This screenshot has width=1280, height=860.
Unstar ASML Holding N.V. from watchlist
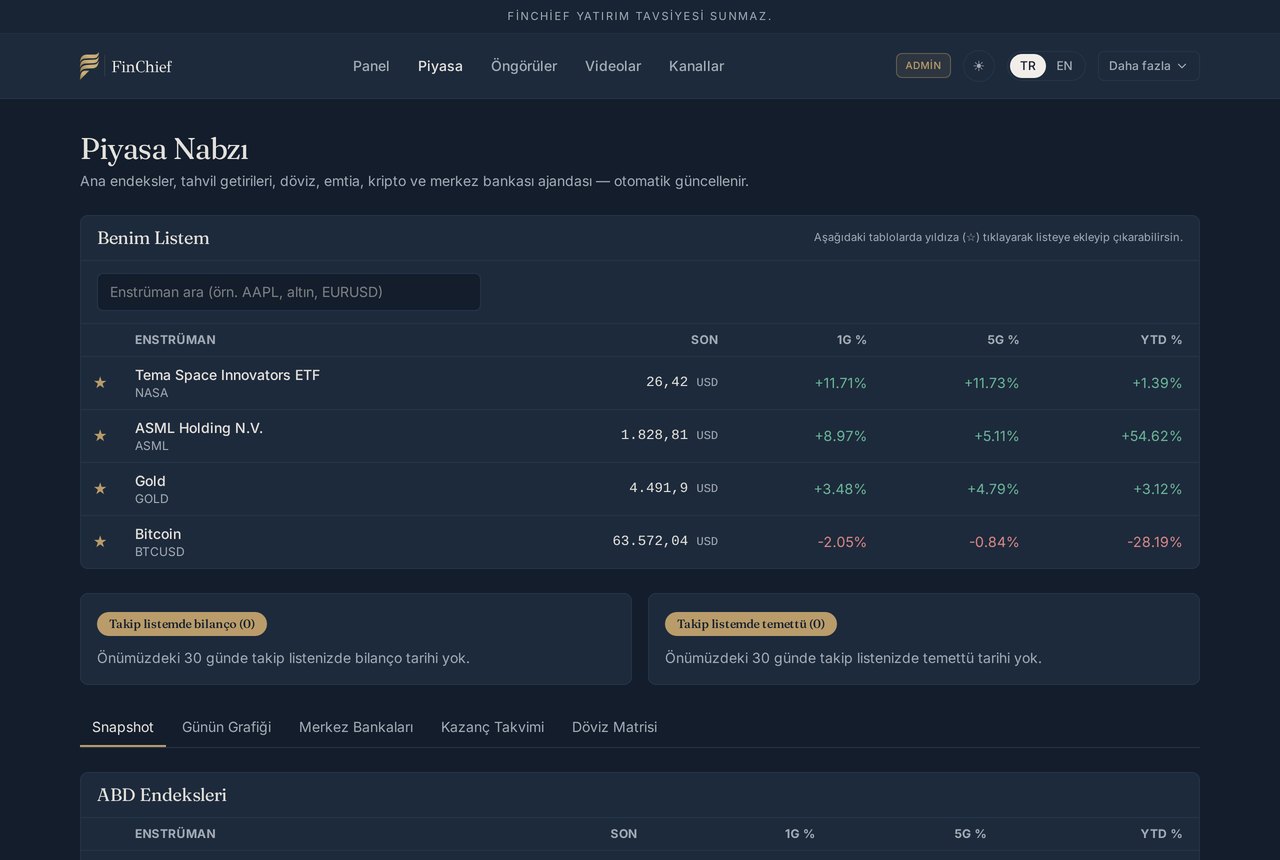(x=100, y=436)
